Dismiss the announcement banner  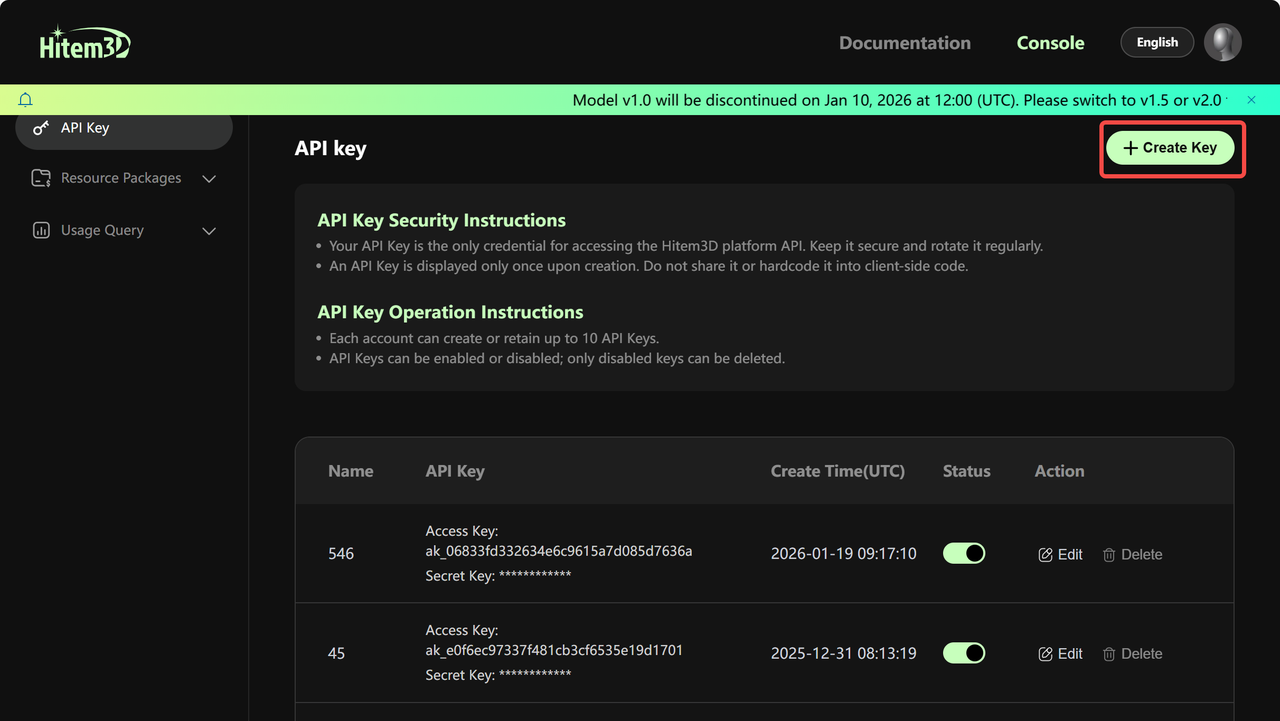1251,100
